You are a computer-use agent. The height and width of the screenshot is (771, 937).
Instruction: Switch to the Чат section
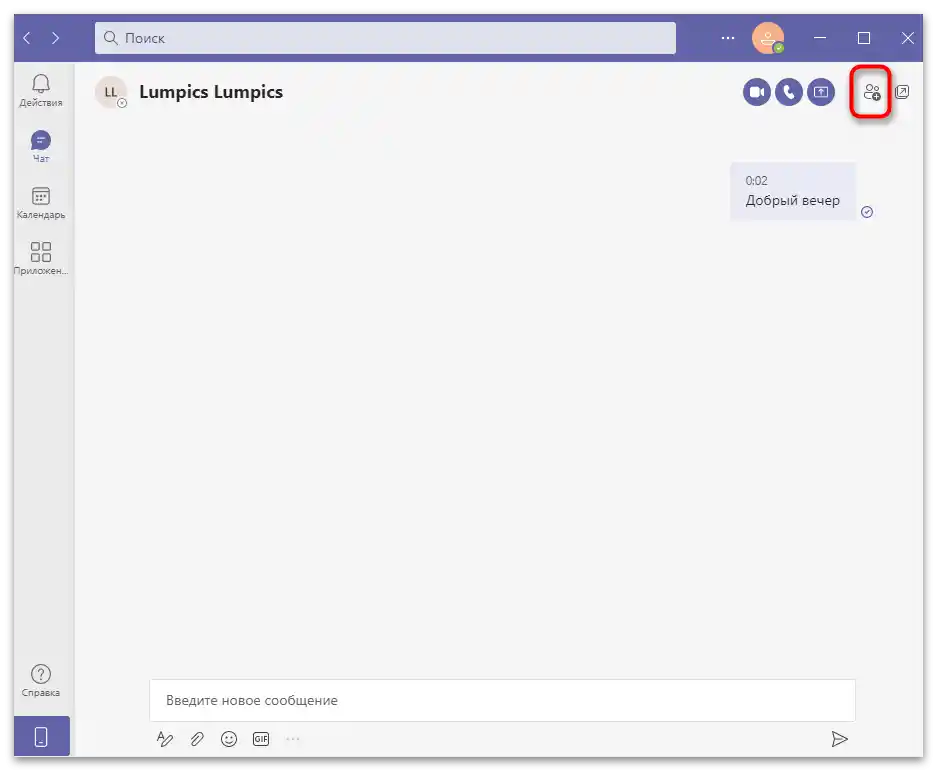(41, 146)
